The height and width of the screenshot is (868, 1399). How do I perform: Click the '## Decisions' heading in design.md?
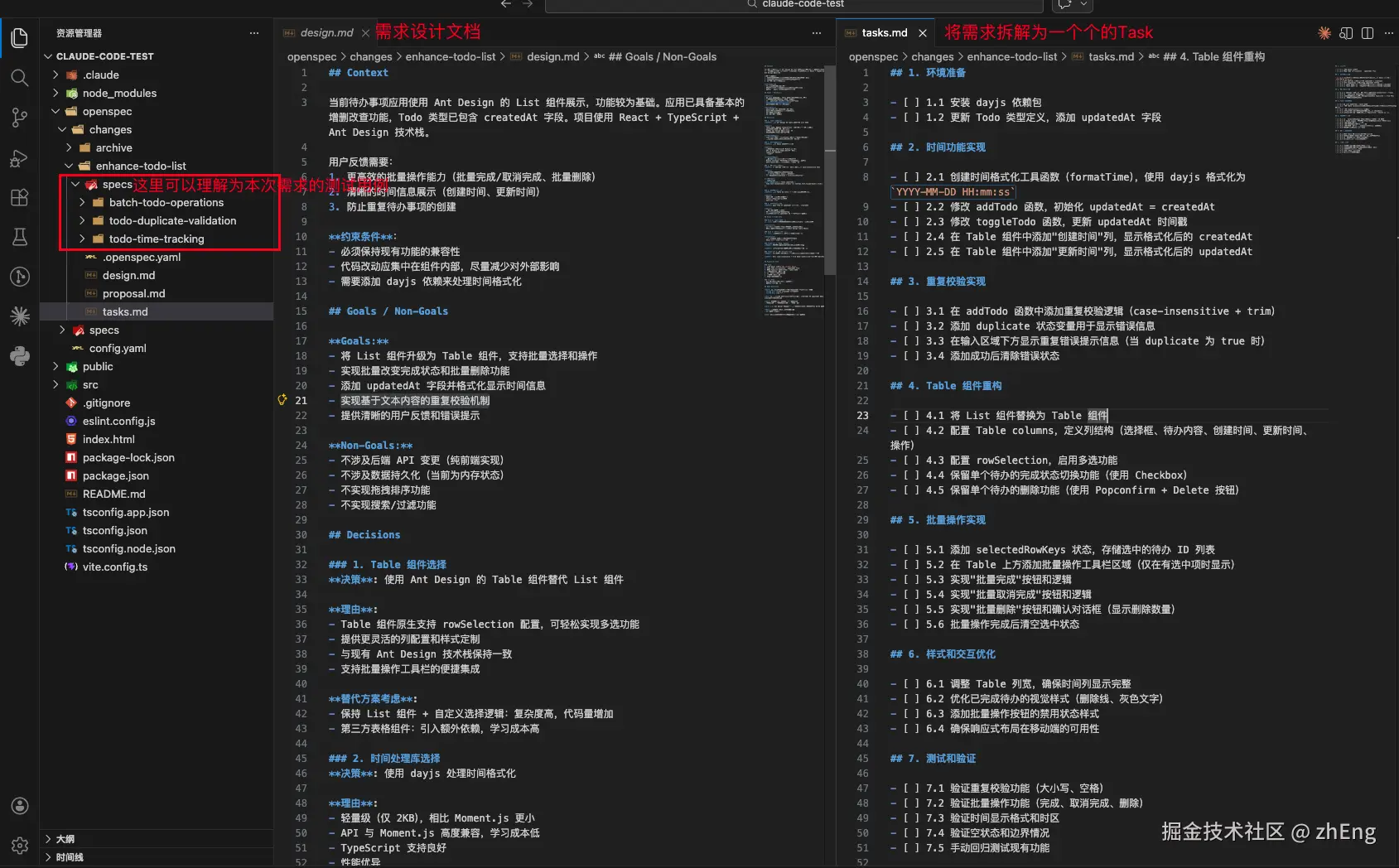click(x=364, y=535)
